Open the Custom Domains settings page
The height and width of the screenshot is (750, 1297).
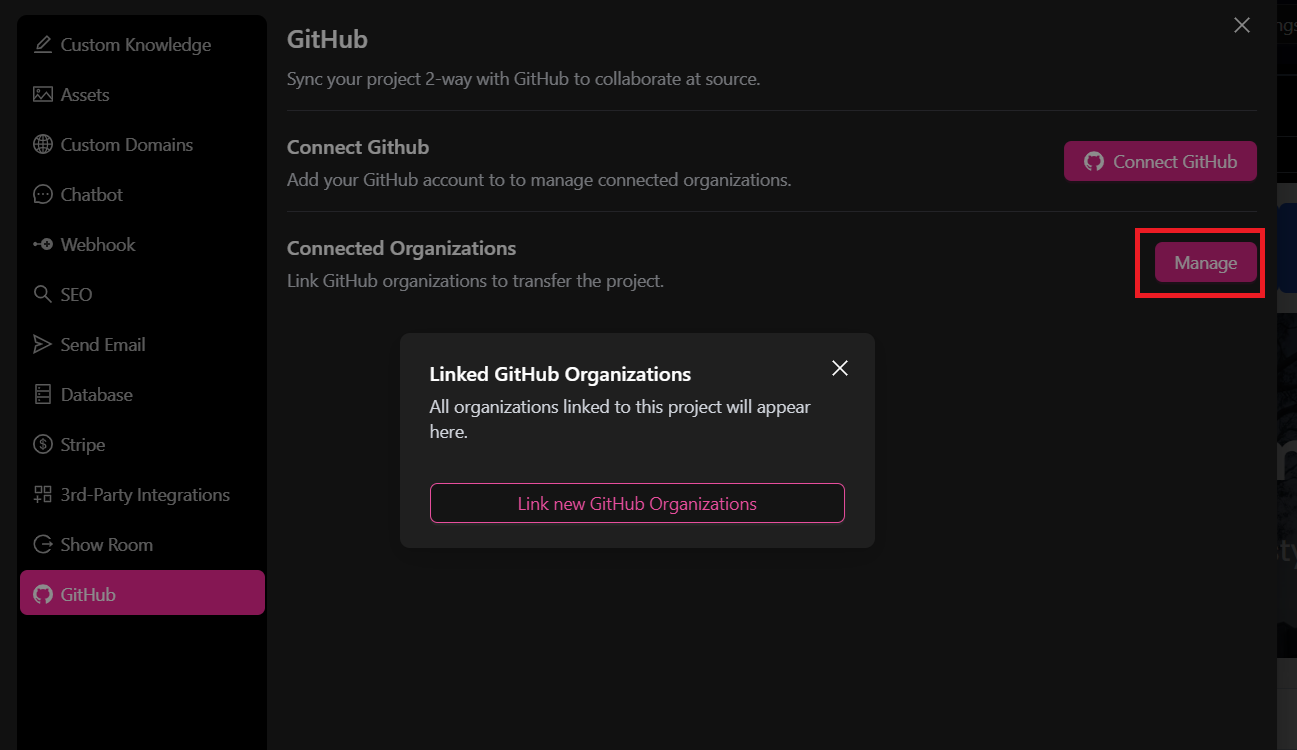126,145
